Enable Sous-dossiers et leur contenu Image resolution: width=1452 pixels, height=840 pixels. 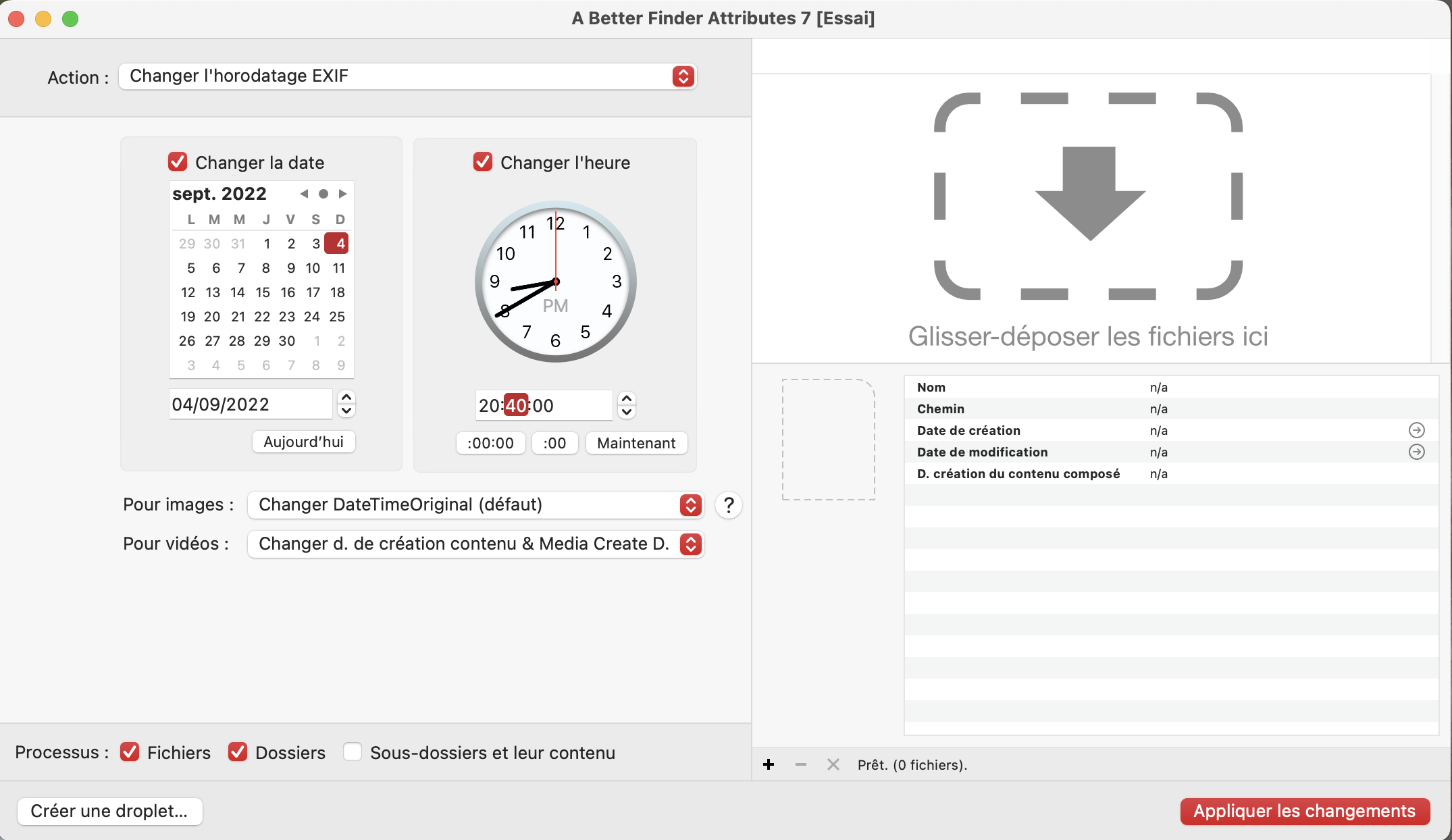coord(353,752)
